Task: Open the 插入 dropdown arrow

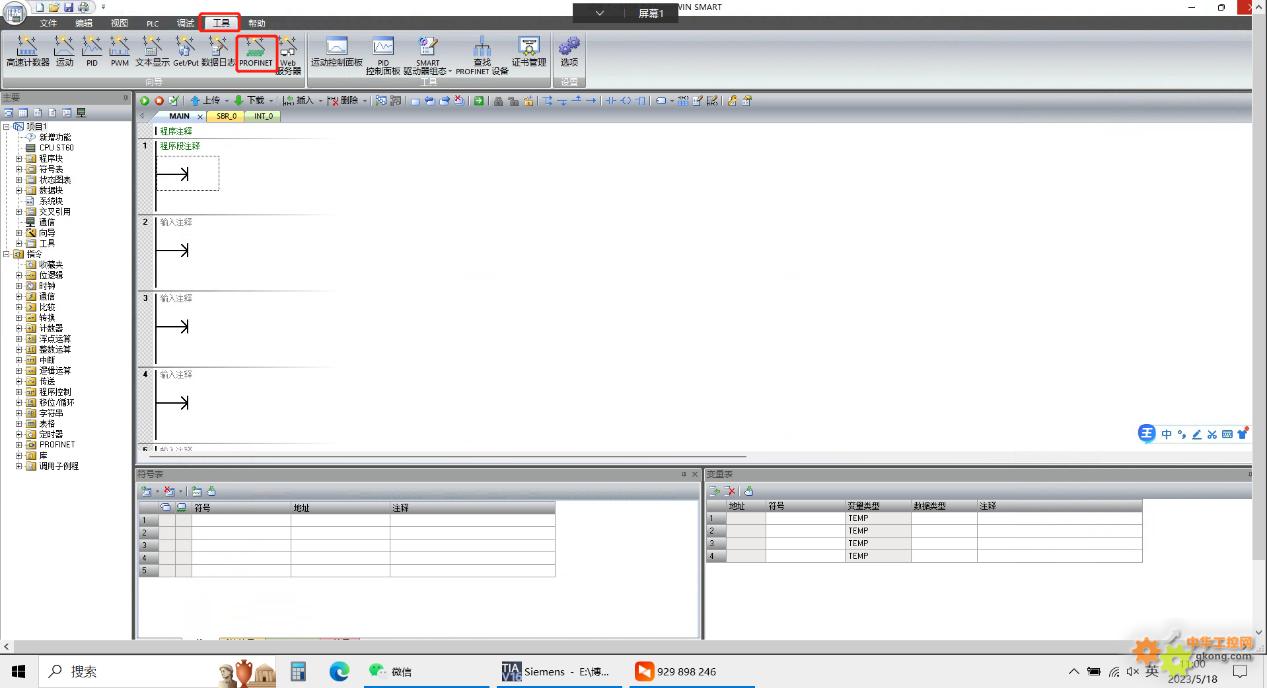Action: coord(319,101)
